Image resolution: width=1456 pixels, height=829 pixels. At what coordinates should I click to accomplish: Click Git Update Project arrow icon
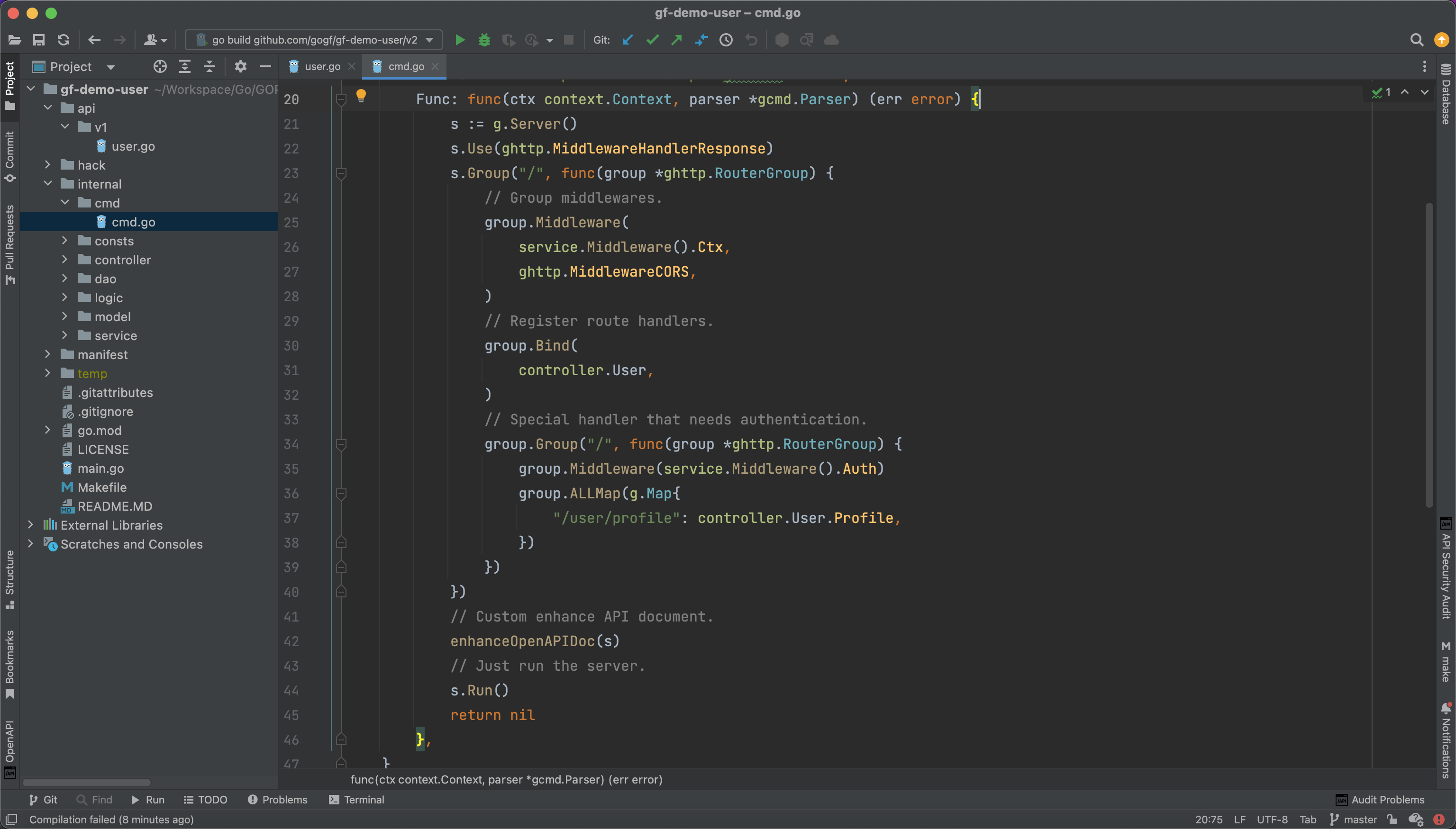[628, 40]
